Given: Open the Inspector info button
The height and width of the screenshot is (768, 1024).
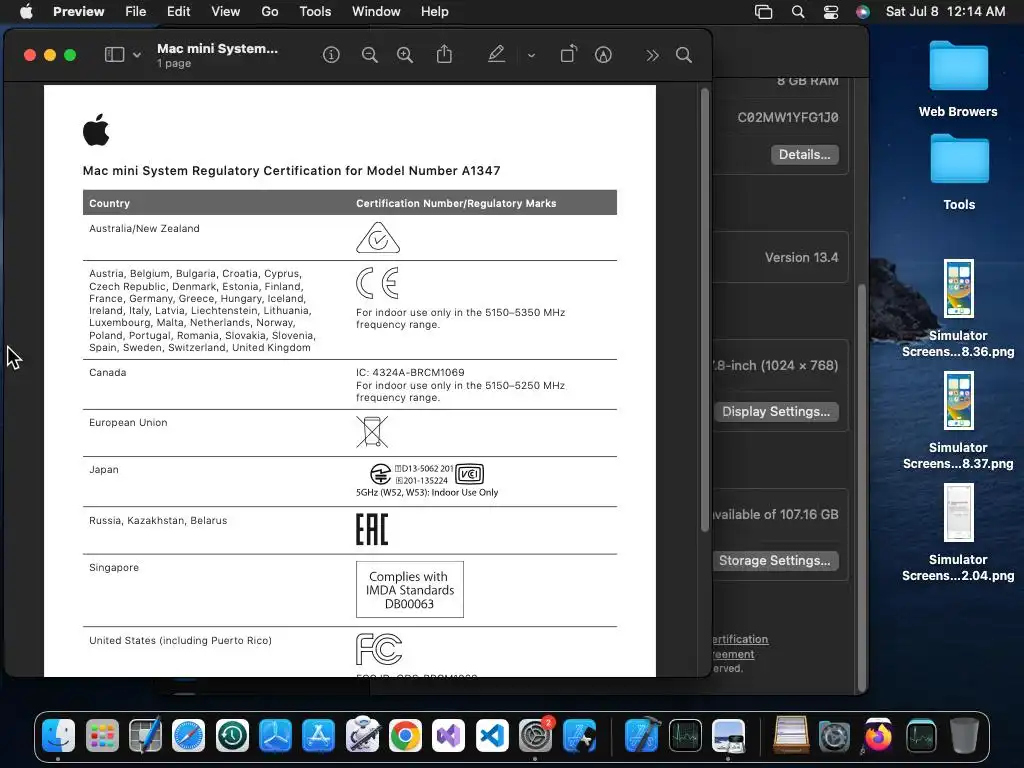Looking at the screenshot, I should tap(331, 55).
